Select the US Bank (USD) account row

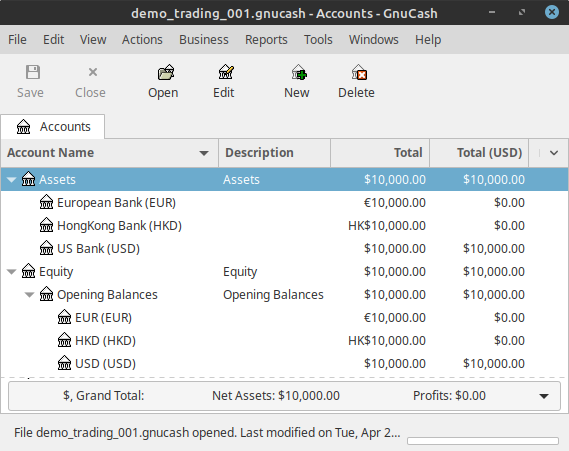284,249
